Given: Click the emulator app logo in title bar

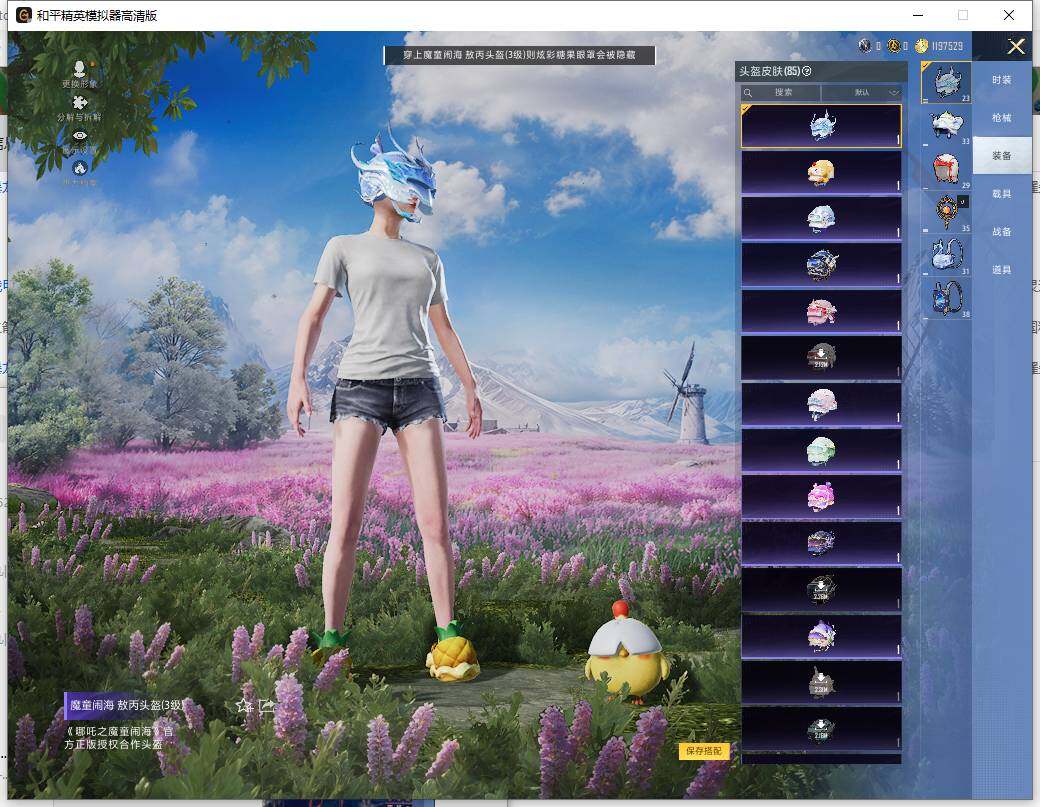Looking at the screenshot, I should pos(24,15).
